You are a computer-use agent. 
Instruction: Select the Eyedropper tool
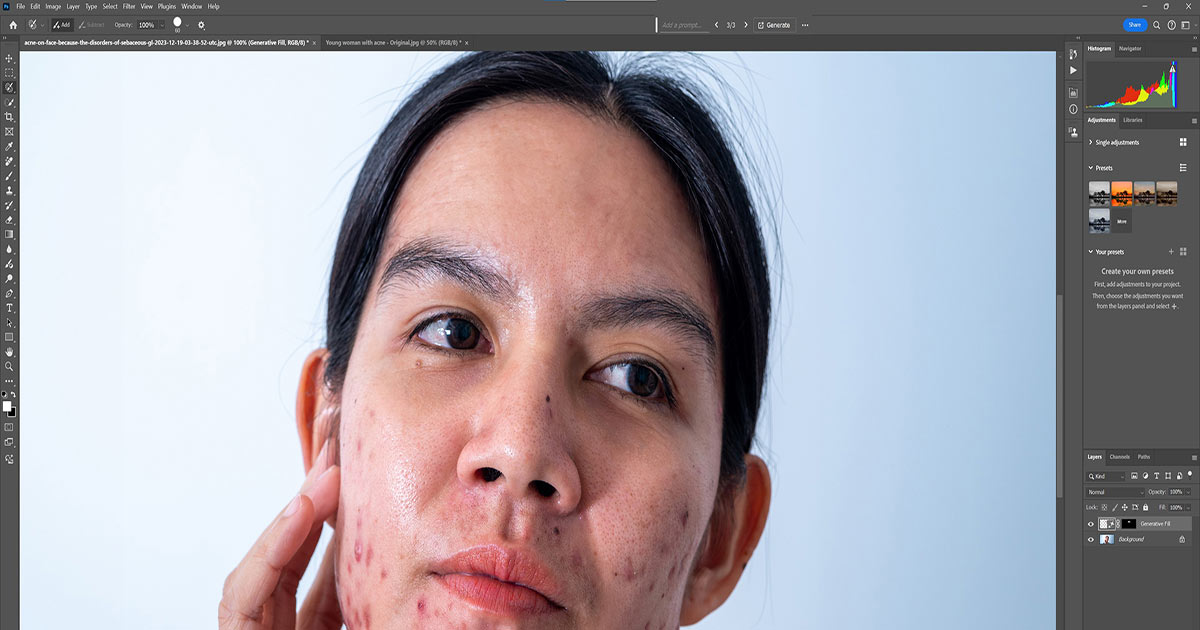(x=8, y=147)
